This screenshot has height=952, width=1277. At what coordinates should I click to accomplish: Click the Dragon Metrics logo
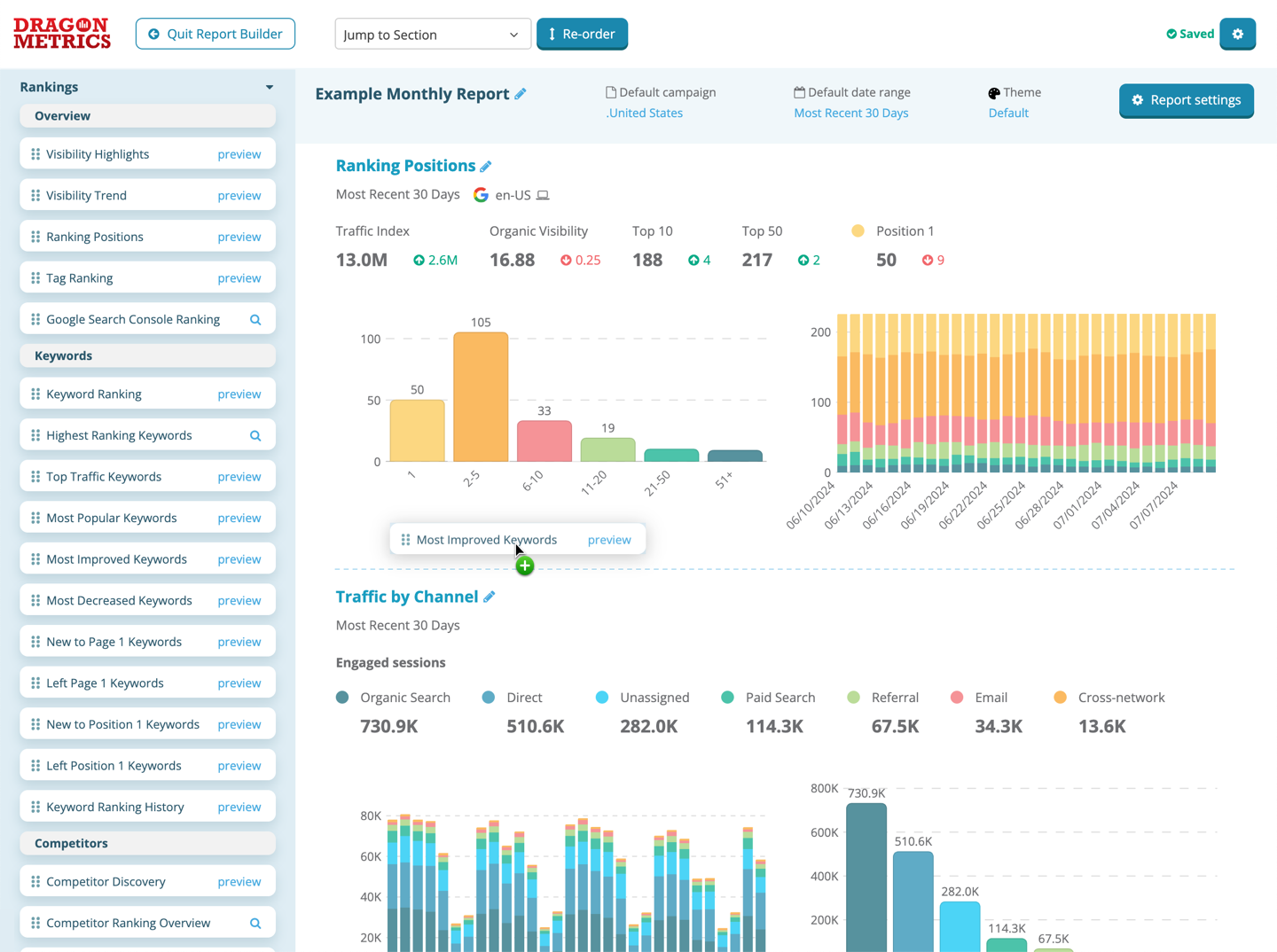click(62, 34)
